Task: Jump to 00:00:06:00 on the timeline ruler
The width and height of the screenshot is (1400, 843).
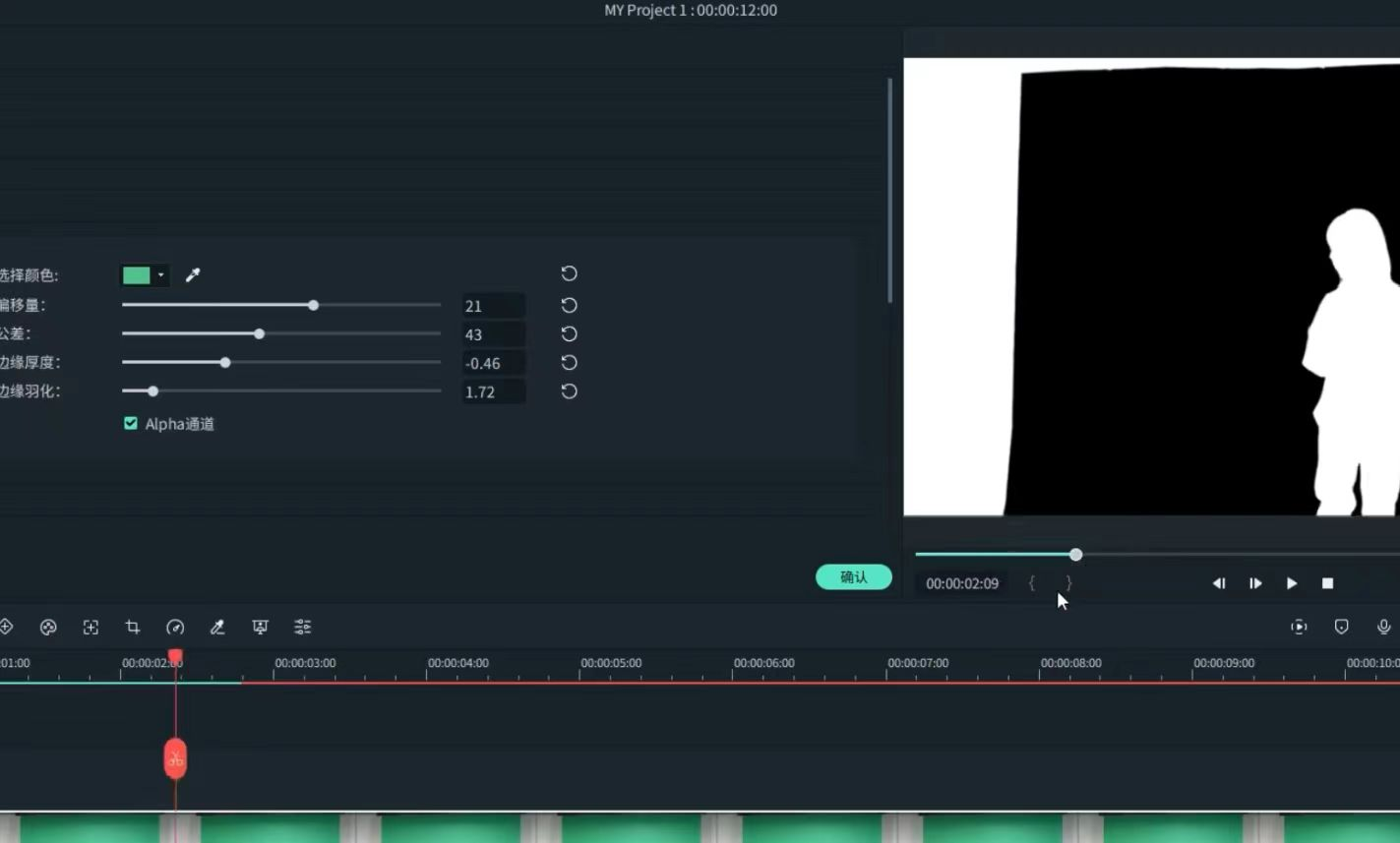Action: 764,663
